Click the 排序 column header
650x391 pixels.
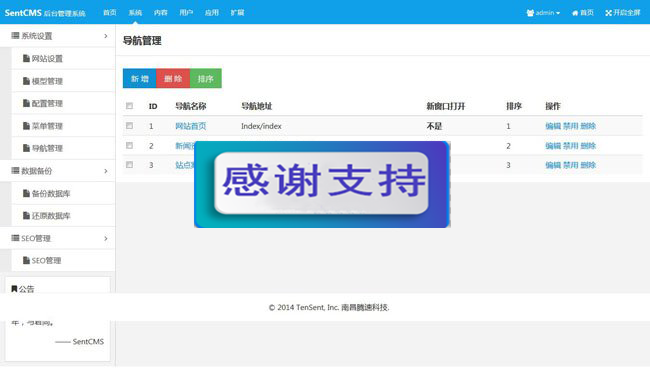(514, 106)
